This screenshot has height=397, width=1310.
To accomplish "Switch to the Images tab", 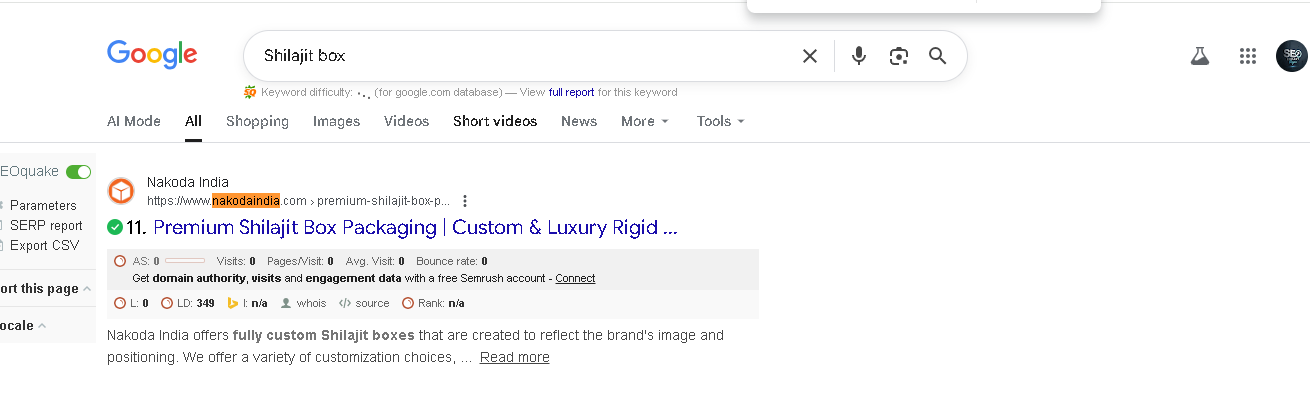I will pyautogui.click(x=336, y=121).
